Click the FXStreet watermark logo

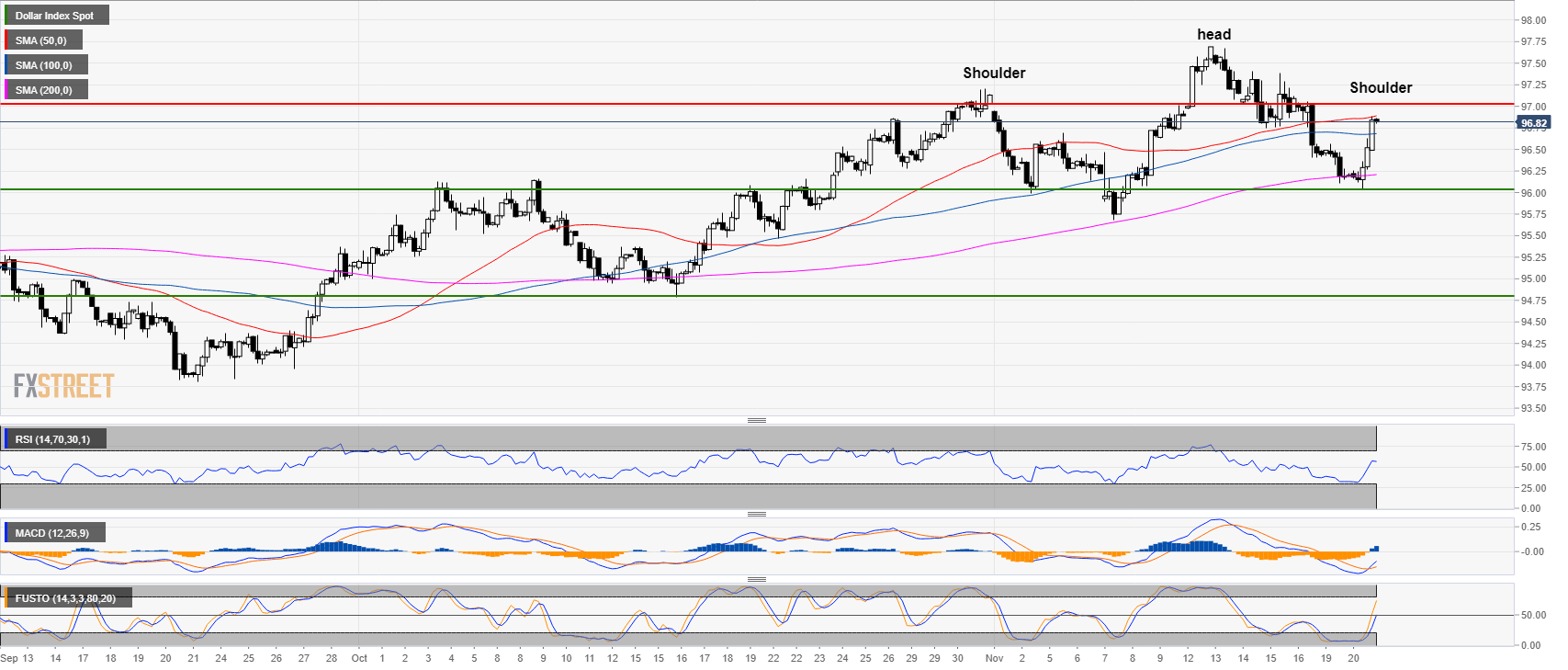coord(63,385)
